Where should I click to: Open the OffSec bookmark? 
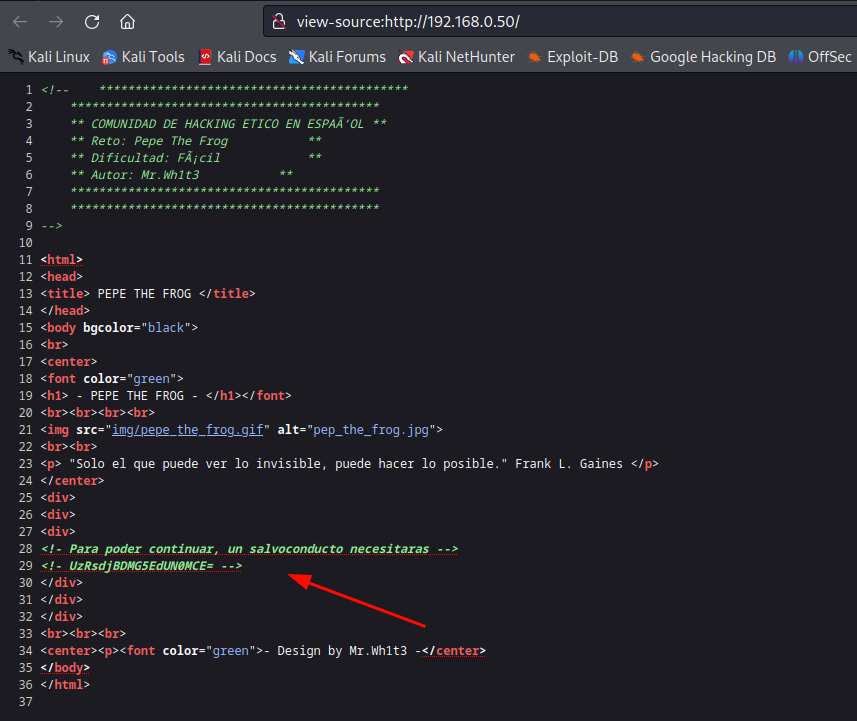(x=820, y=57)
